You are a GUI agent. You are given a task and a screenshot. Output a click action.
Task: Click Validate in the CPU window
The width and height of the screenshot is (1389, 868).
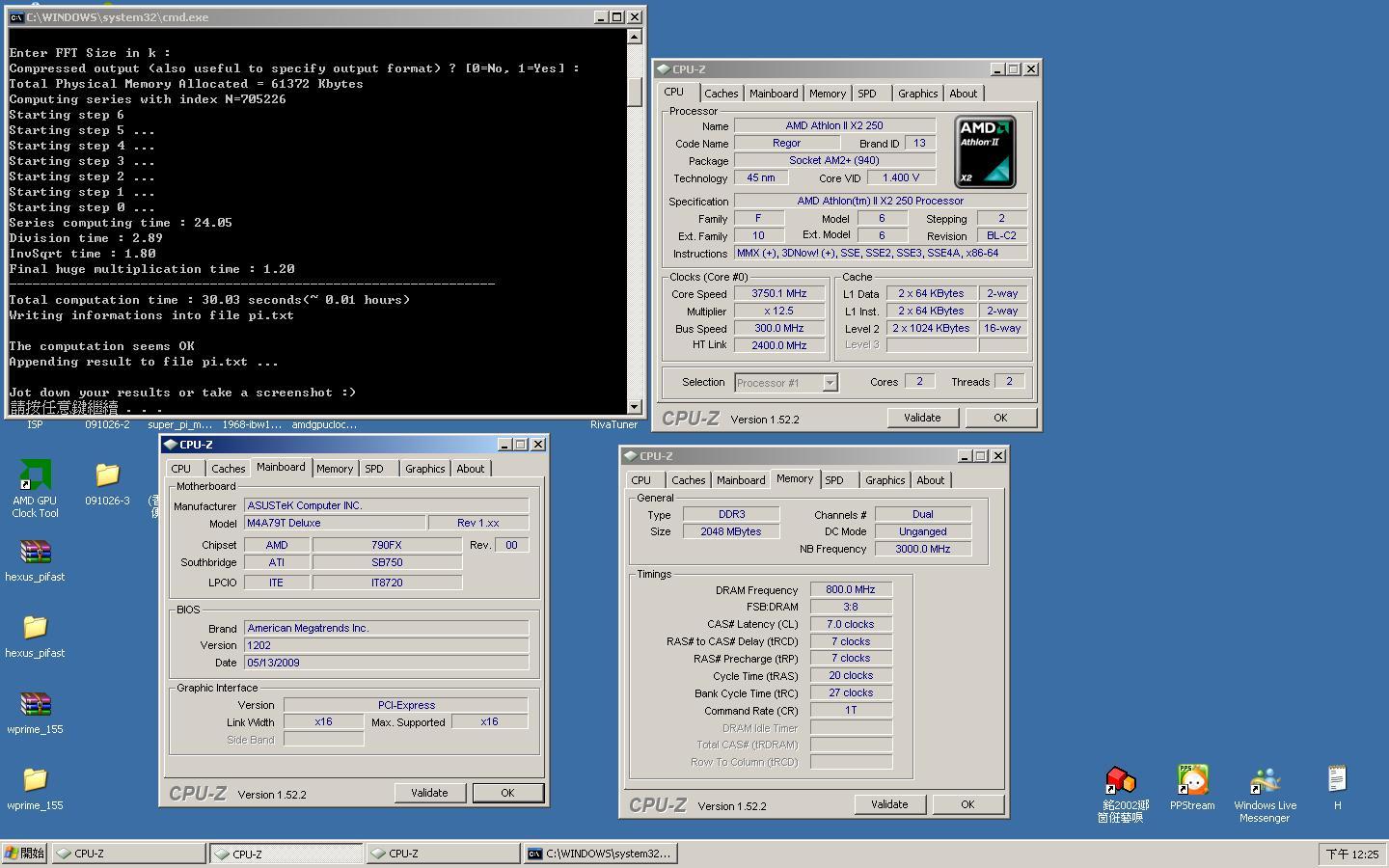pyautogui.click(x=922, y=418)
